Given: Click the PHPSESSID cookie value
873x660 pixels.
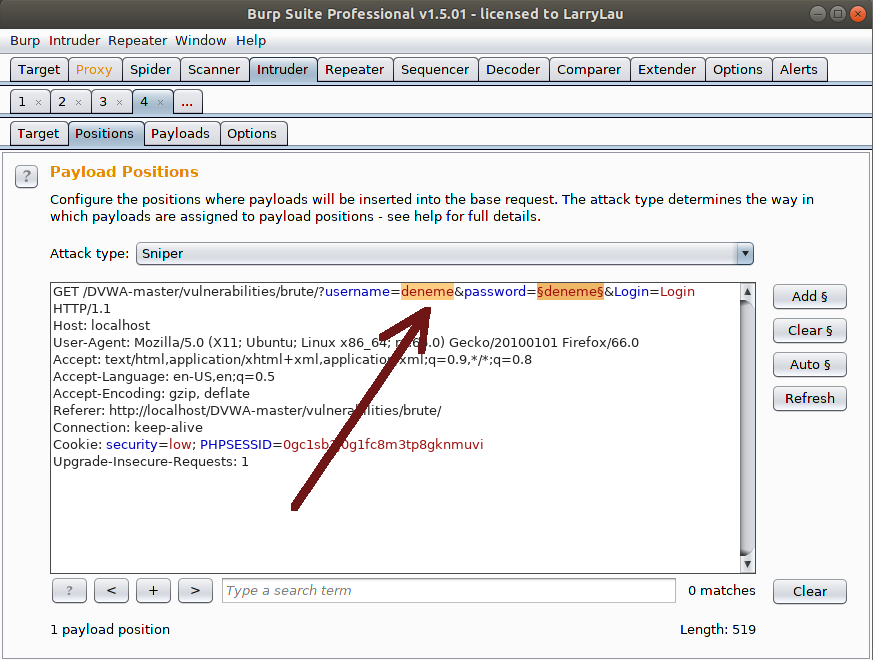Looking at the screenshot, I should (x=383, y=444).
